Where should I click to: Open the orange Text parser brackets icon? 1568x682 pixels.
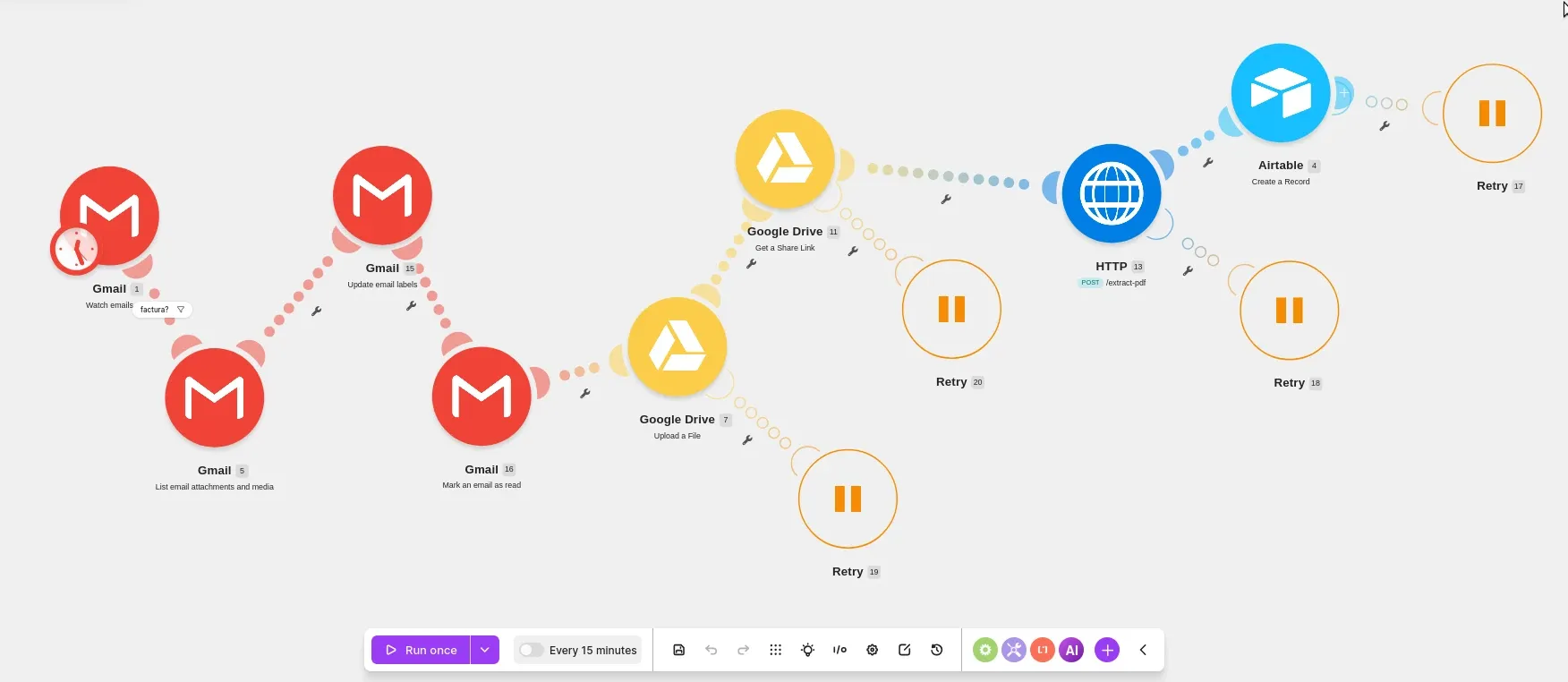(x=1043, y=650)
